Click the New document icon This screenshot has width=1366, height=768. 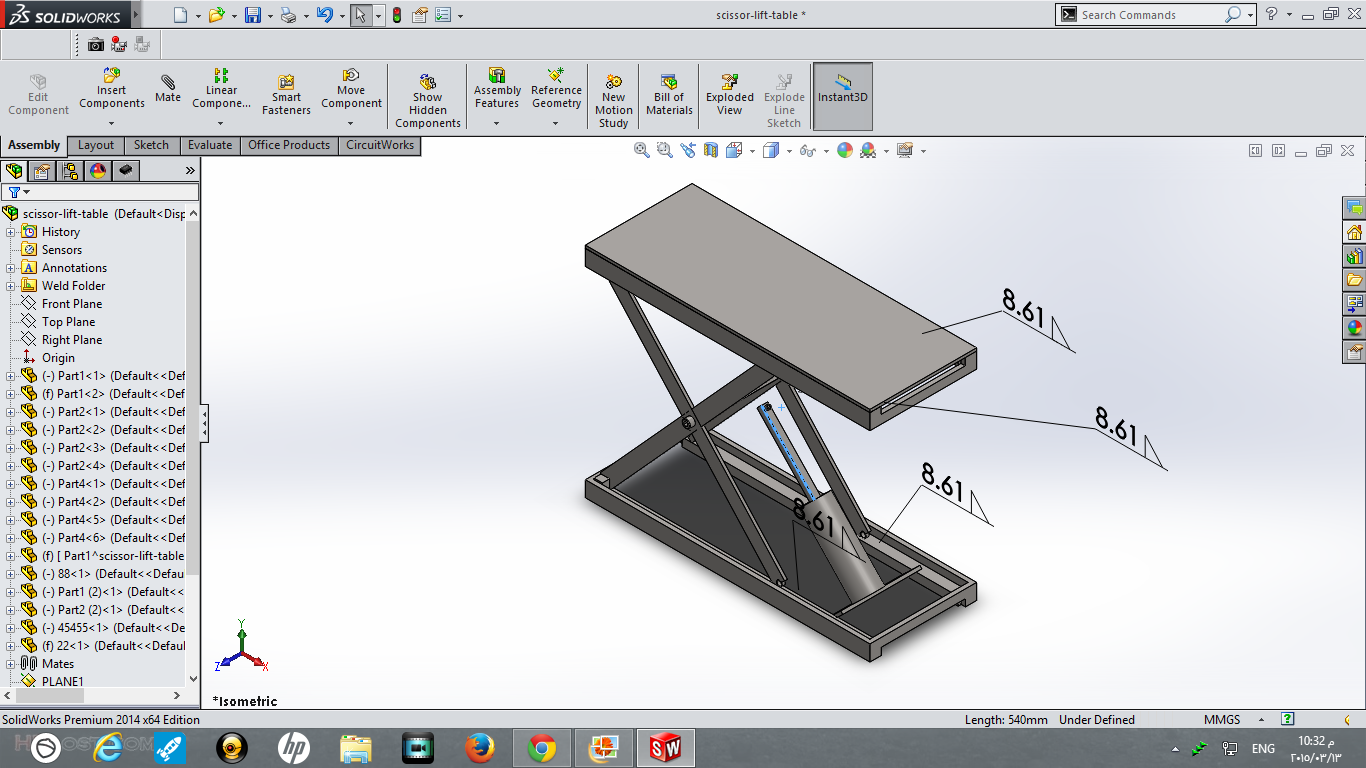coord(180,15)
